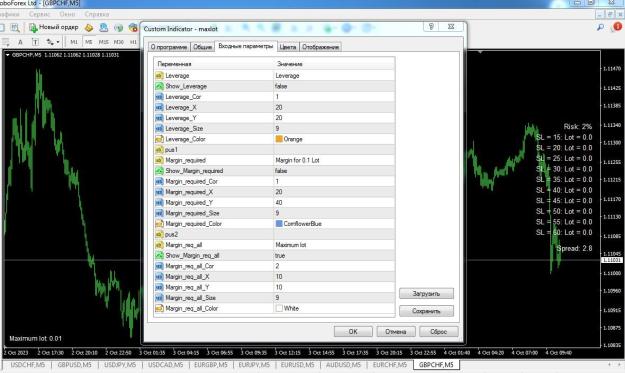The image size is (625, 373).
Task: Click the Сброс reset button
Action: point(438,332)
